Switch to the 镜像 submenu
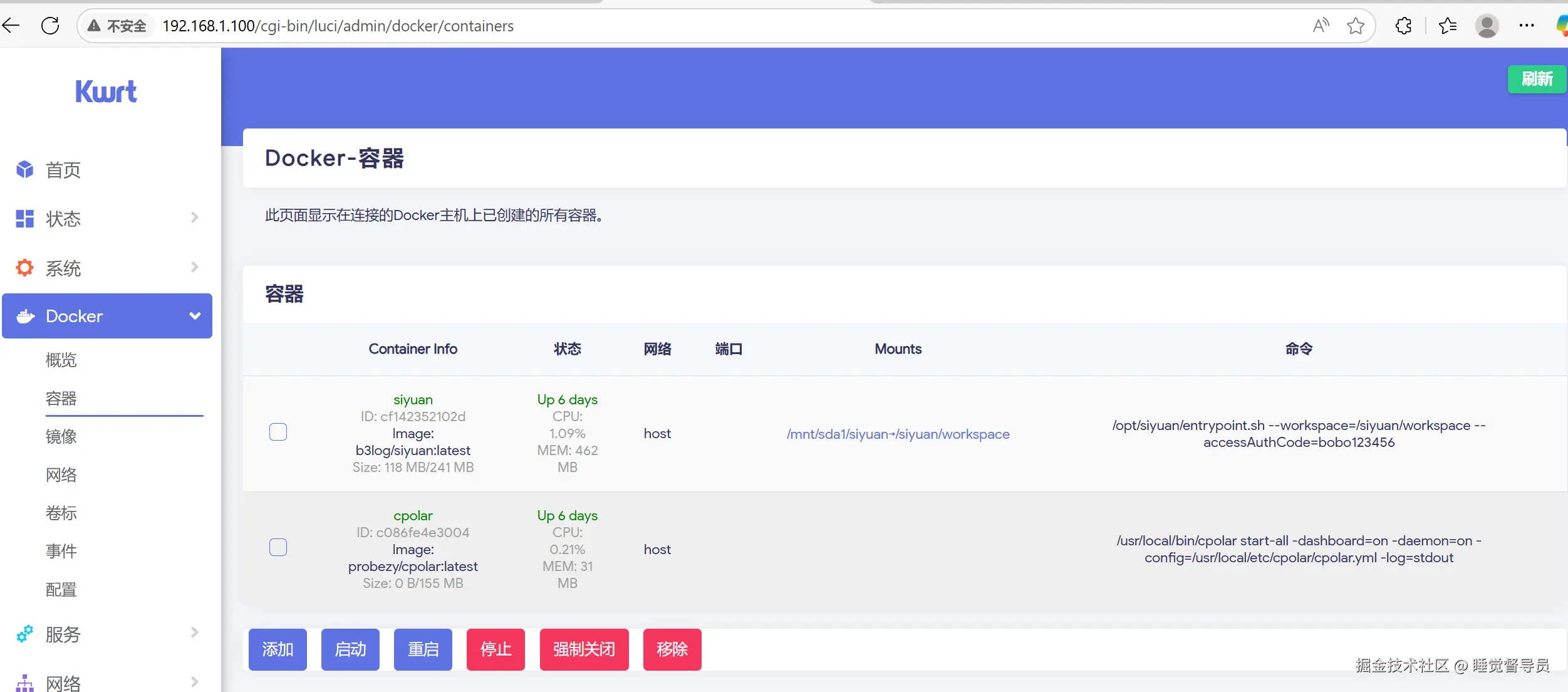Image resolution: width=1568 pixels, height=692 pixels. [61, 436]
